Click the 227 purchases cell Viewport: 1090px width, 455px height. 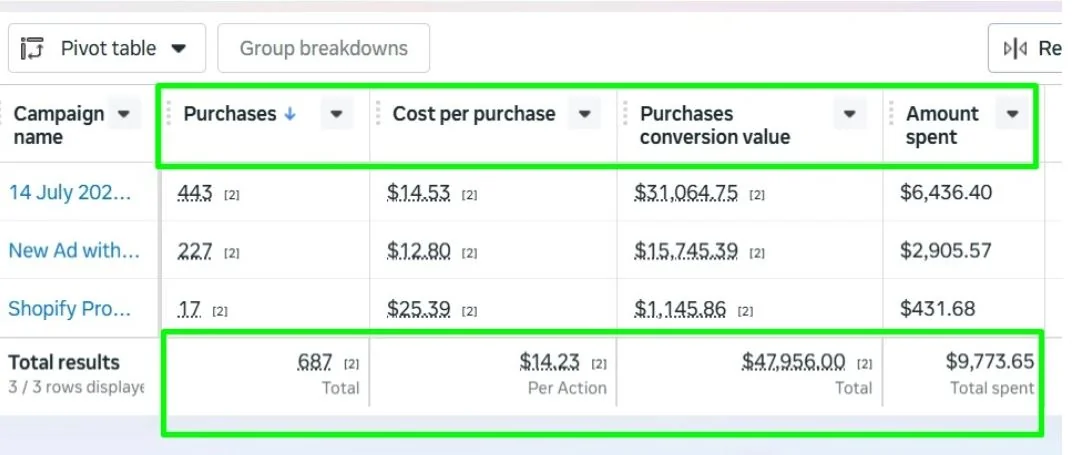pyautogui.click(x=195, y=250)
